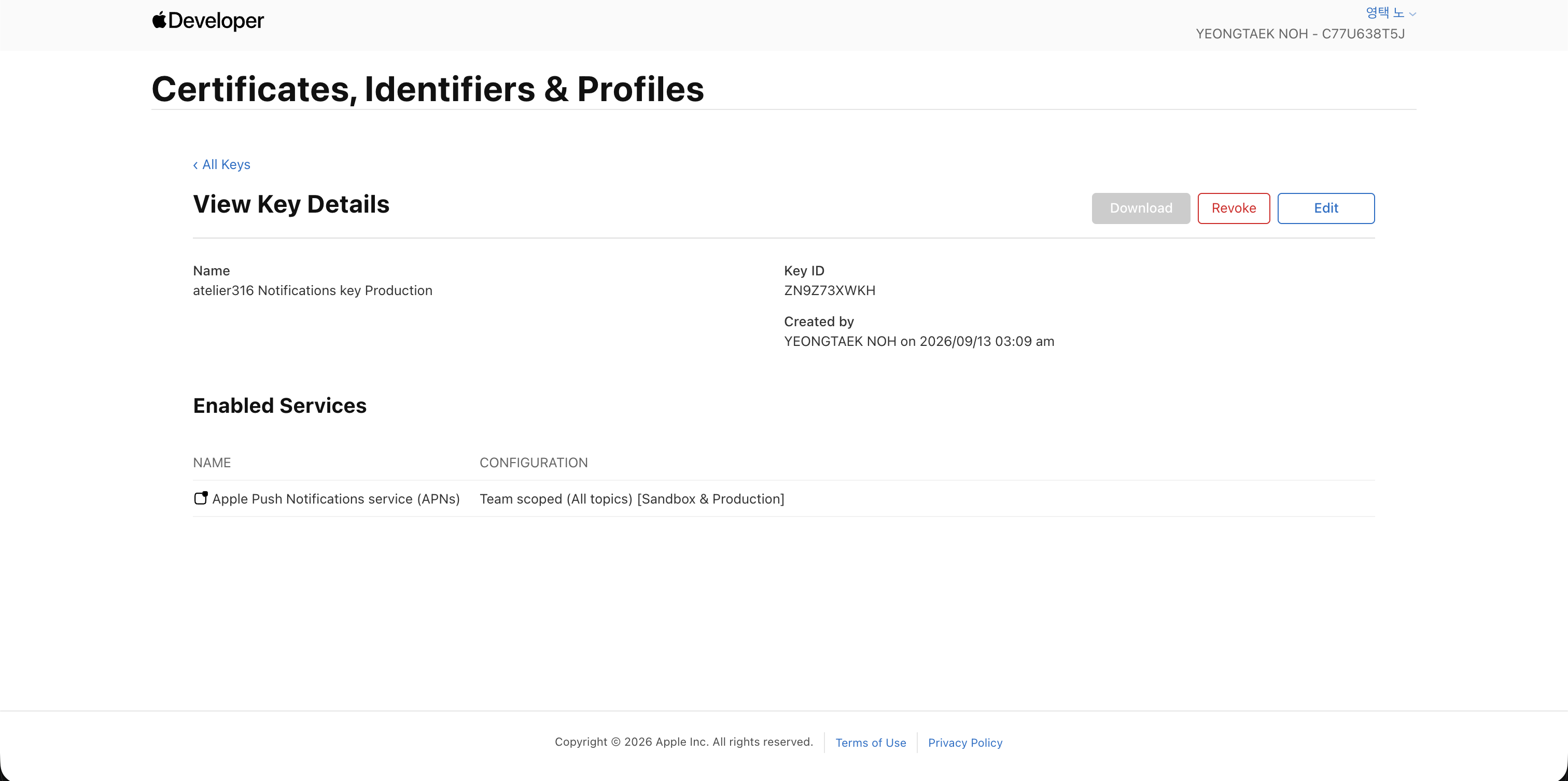
Task: Open the Terms of Use link
Action: (871, 743)
